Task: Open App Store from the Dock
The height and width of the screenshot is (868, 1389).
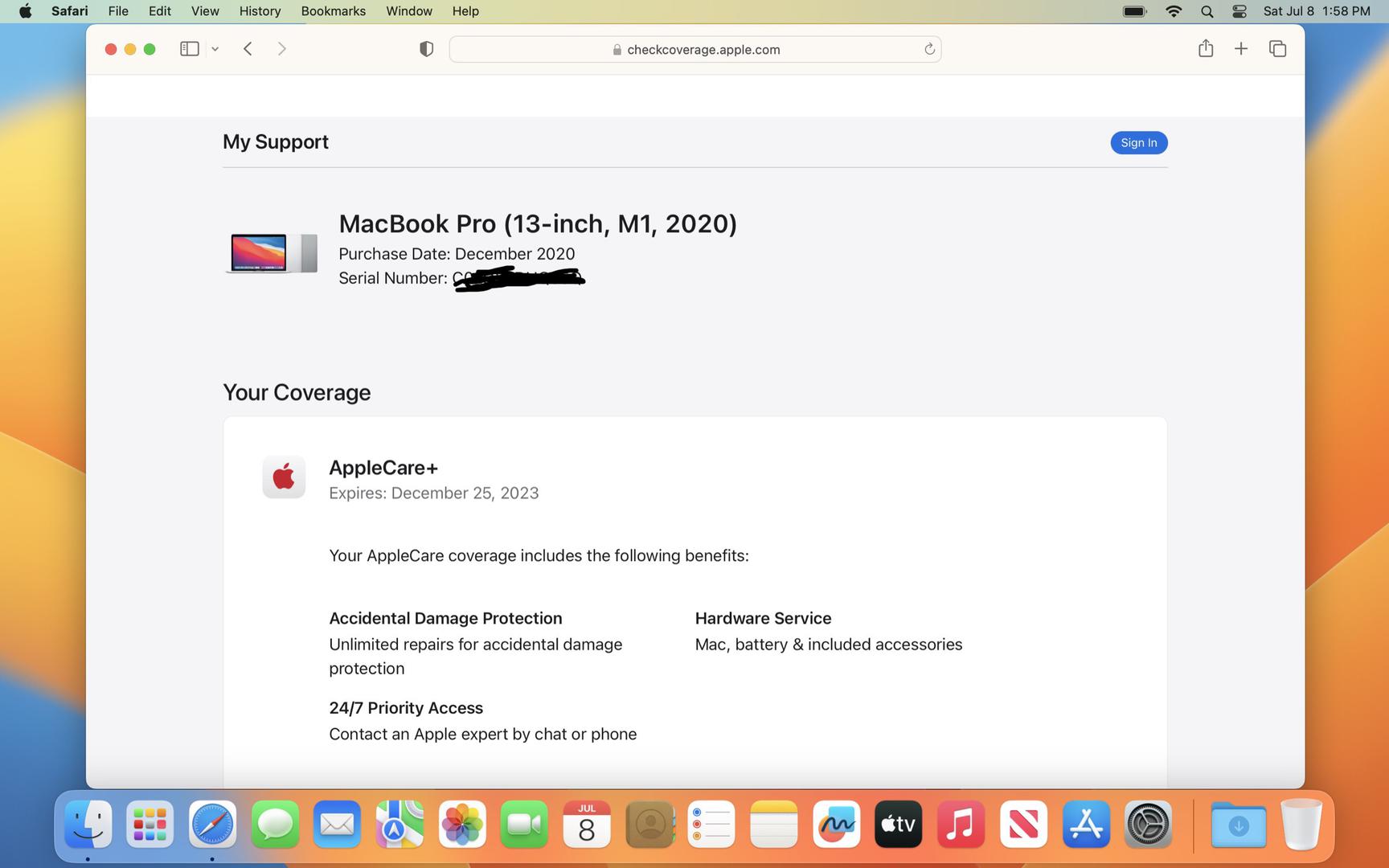Action: [x=1086, y=824]
